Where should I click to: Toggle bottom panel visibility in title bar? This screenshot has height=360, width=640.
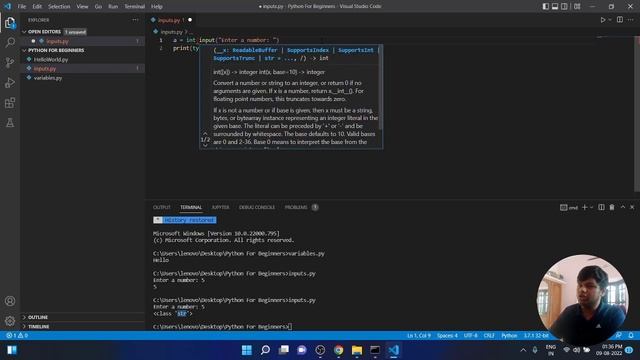point(555,6)
